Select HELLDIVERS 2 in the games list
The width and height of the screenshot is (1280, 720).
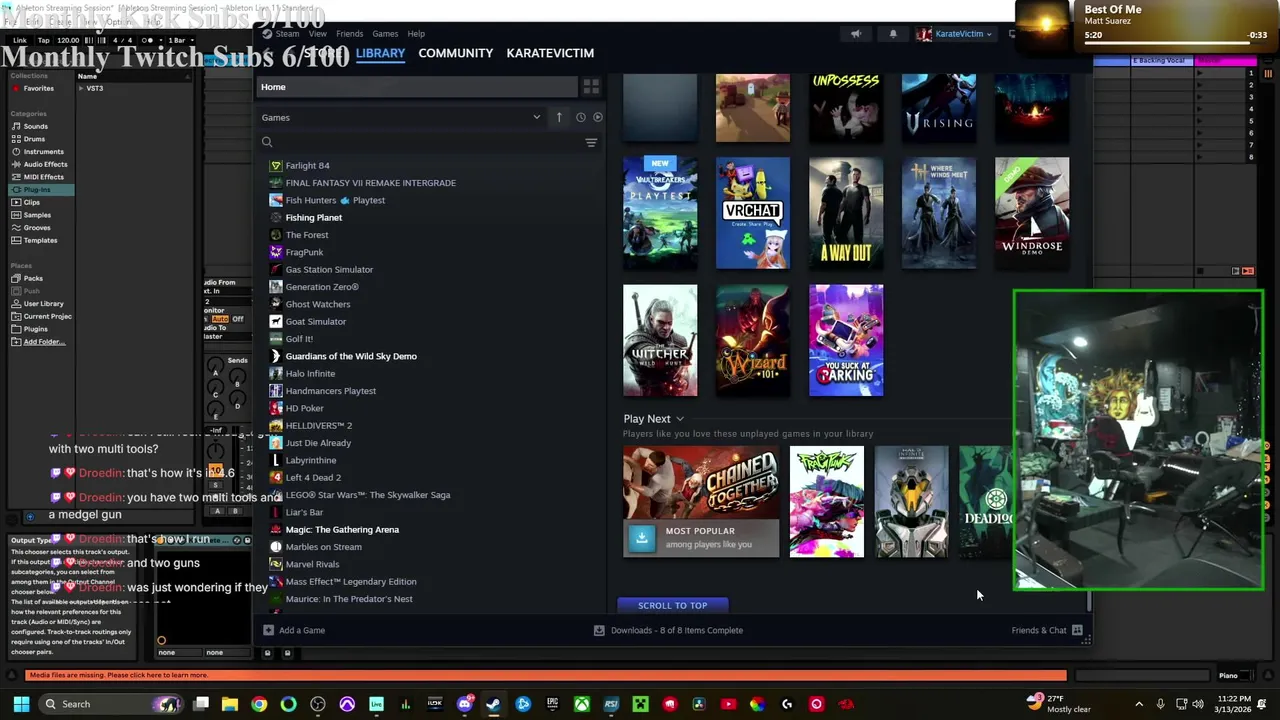pyautogui.click(x=319, y=426)
